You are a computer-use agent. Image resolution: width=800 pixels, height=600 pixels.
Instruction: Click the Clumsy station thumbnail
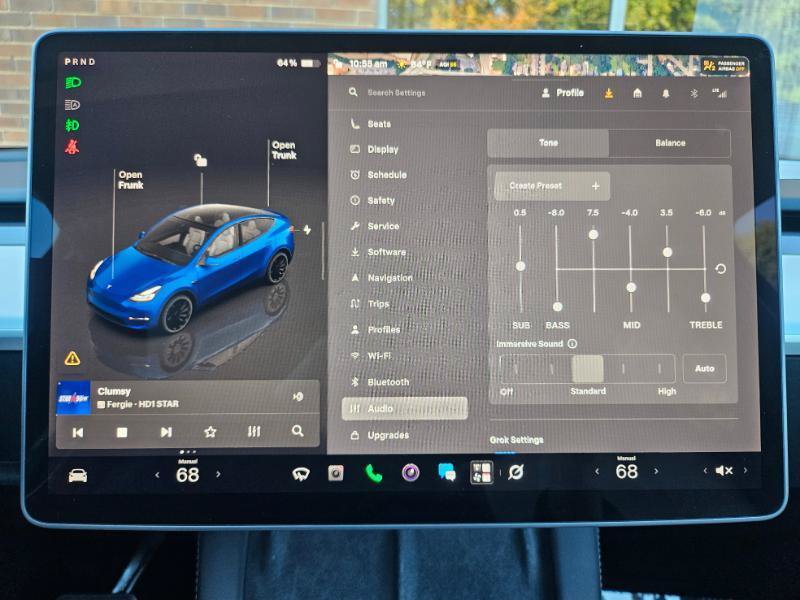[x=73, y=398]
